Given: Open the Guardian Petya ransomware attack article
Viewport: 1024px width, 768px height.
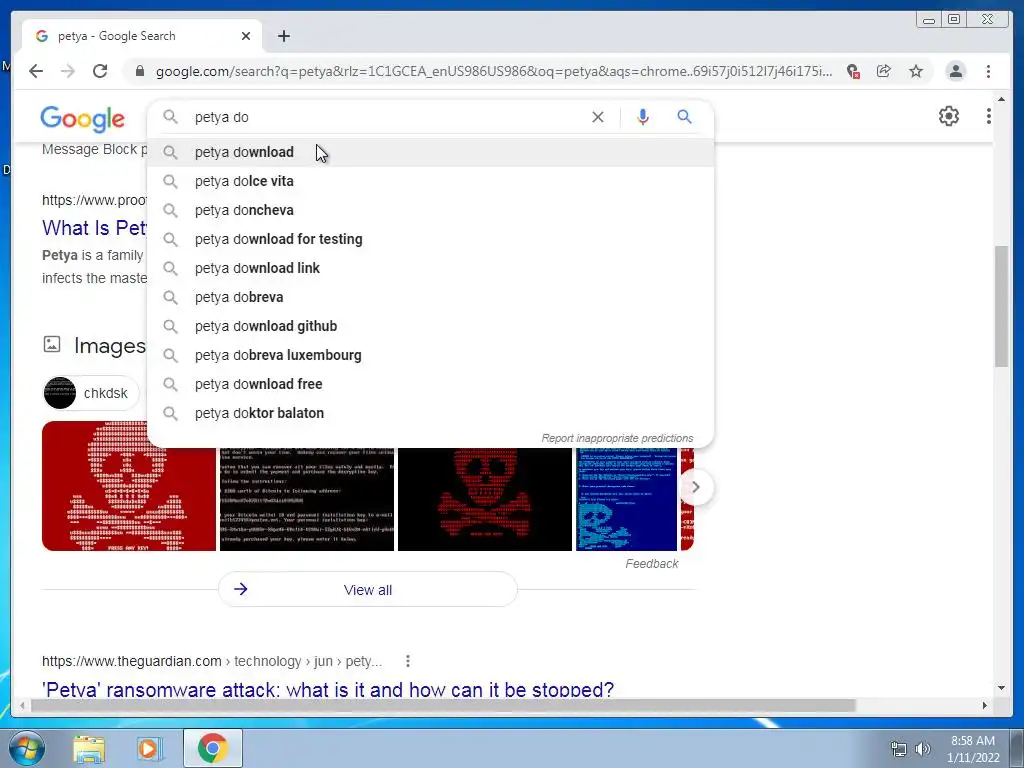Looking at the screenshot, I should 328,689.
